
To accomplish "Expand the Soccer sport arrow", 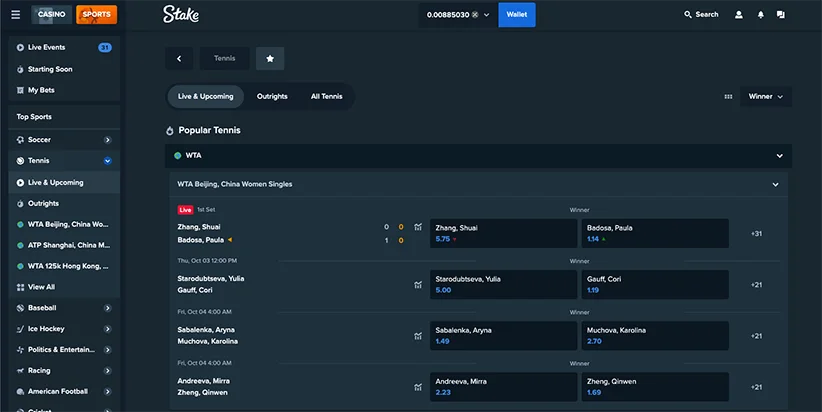I will point(107,140).
